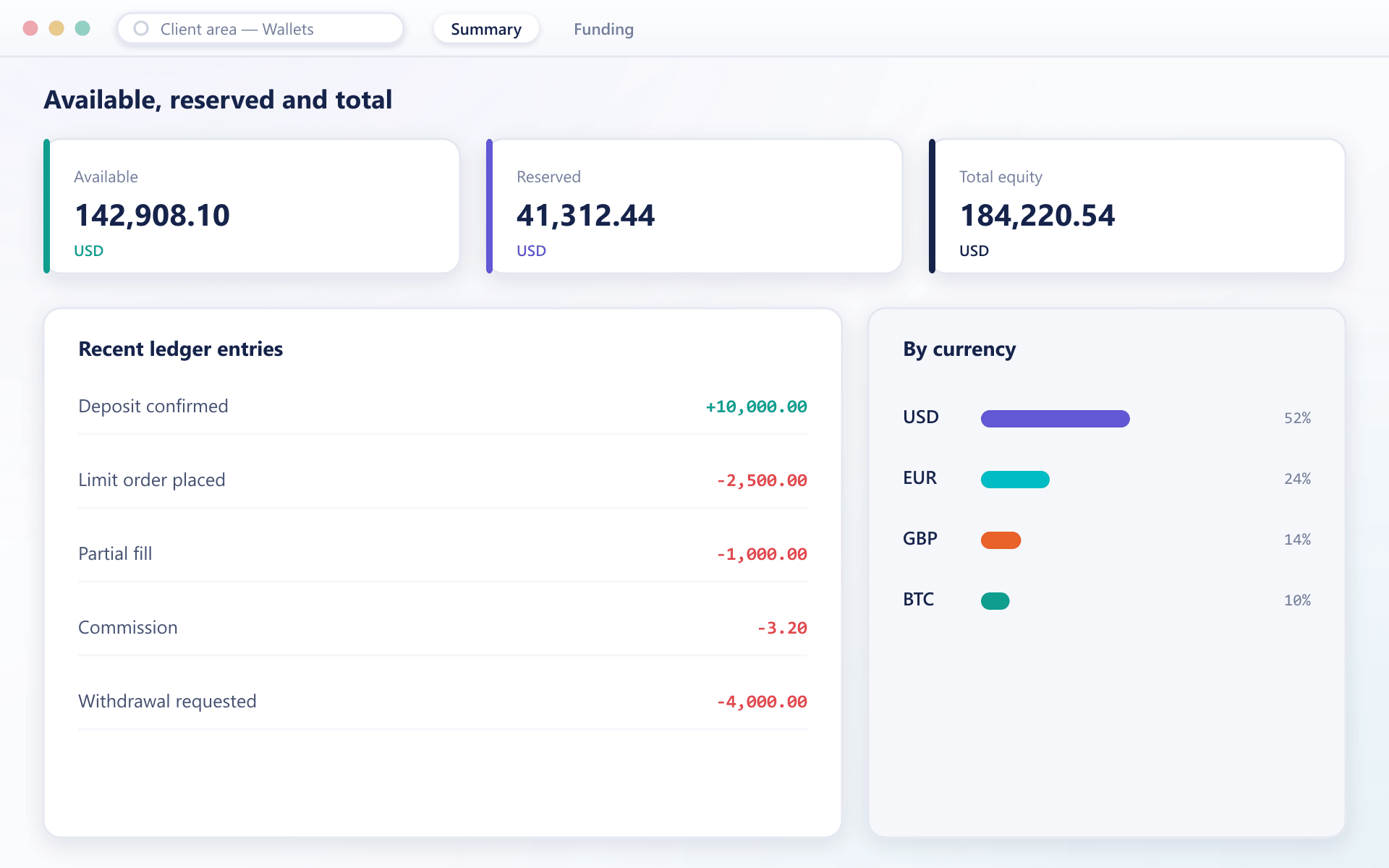Click the -1,000.00 partial fill amount
Viewport: 1389px width, 868px height.
(762, 555)
